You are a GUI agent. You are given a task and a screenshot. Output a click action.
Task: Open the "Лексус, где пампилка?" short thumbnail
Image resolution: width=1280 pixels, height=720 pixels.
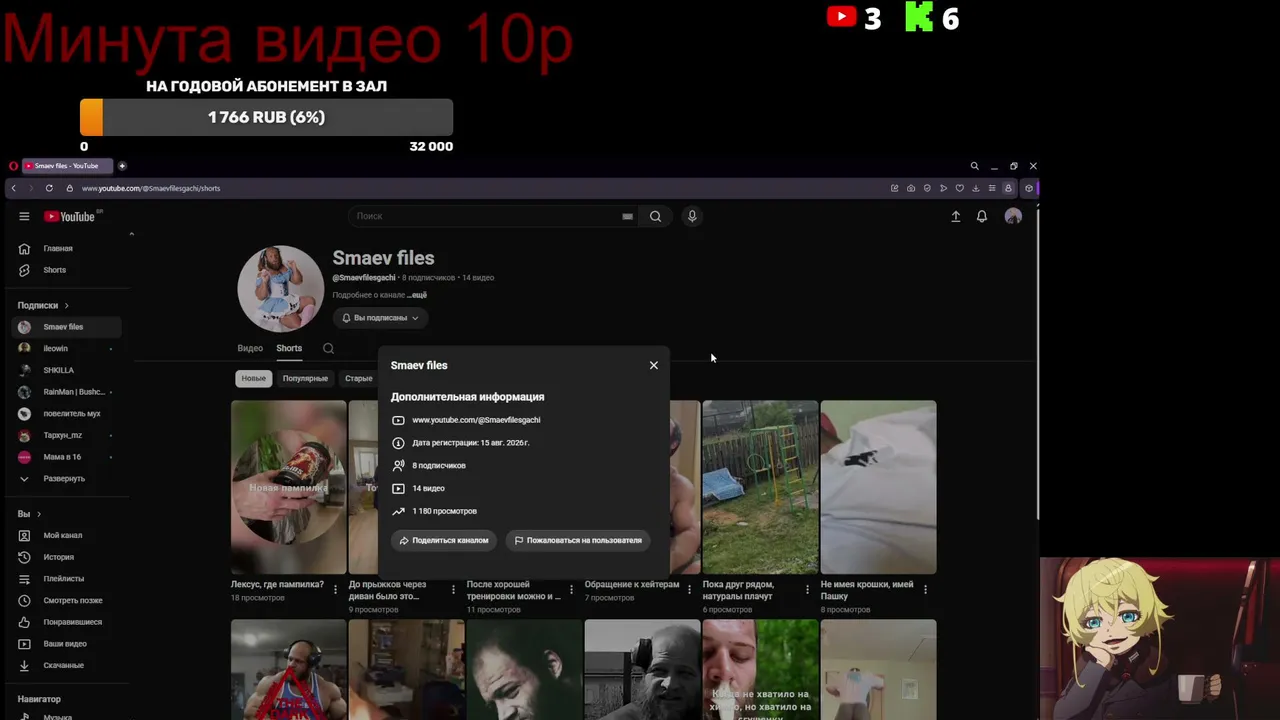tap(289, 487)
